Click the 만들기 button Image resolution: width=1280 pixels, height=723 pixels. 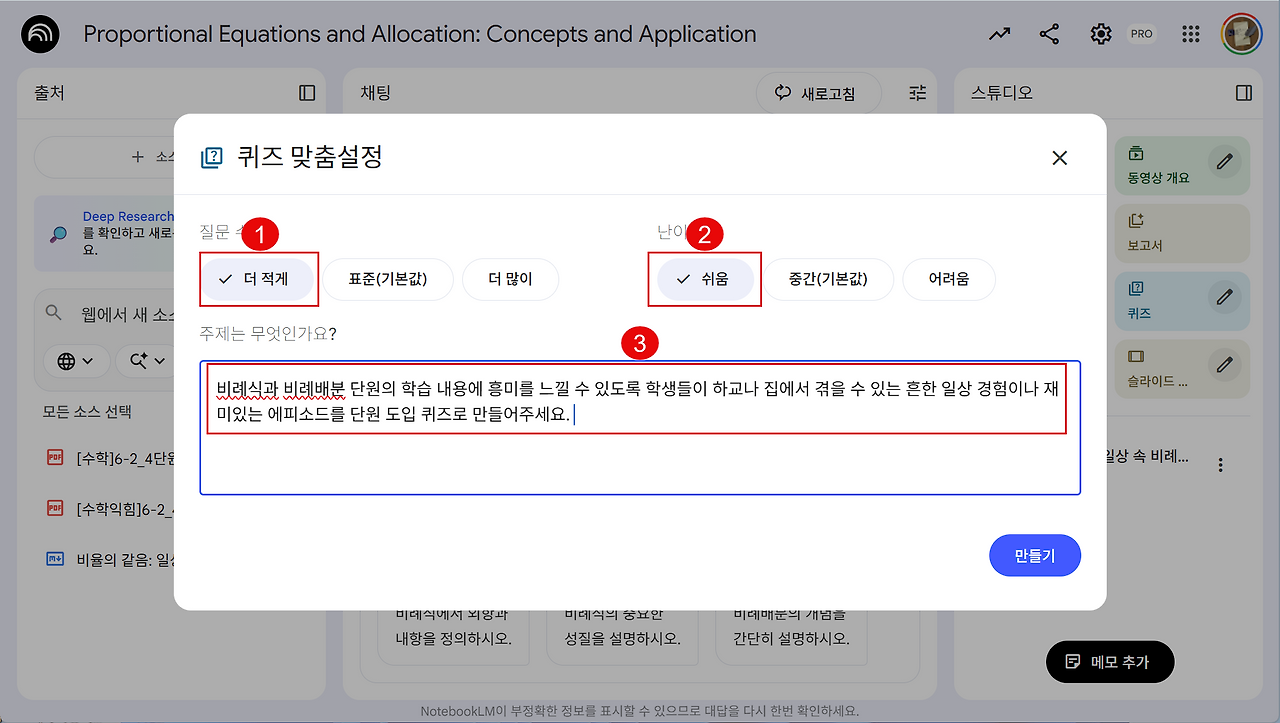click(1035, 556)
